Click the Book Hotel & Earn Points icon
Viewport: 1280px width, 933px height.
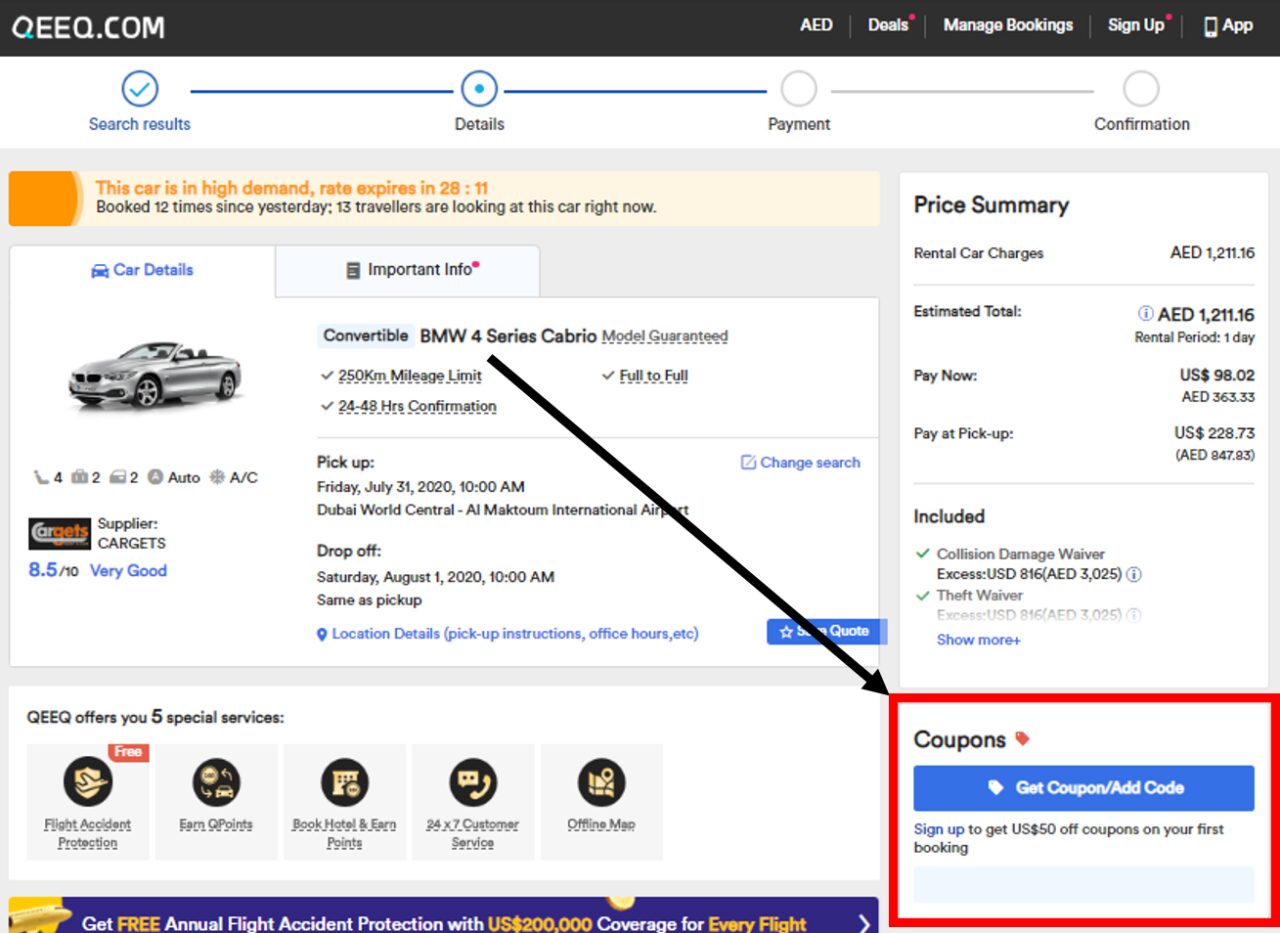coord(344,782)
